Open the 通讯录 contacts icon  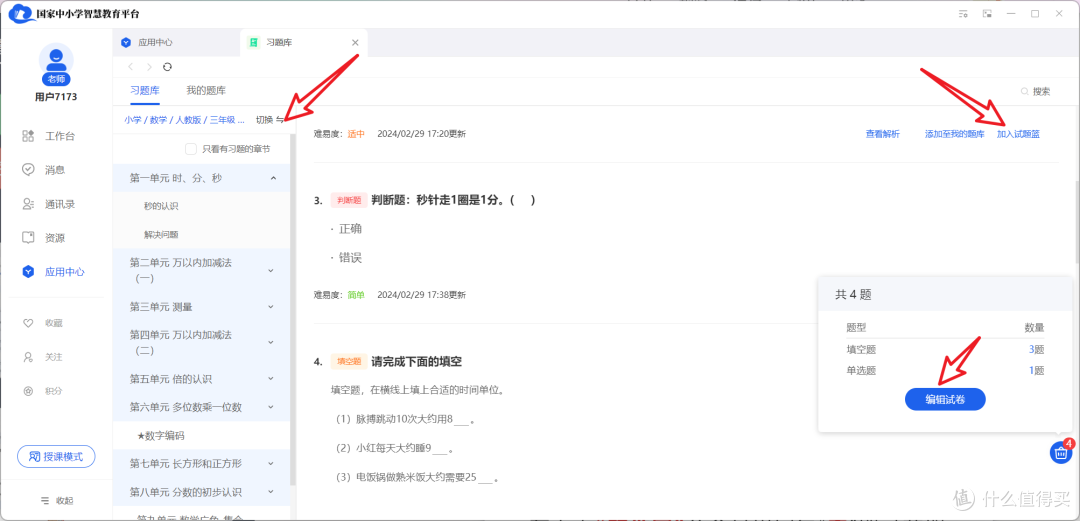point(28,204)
